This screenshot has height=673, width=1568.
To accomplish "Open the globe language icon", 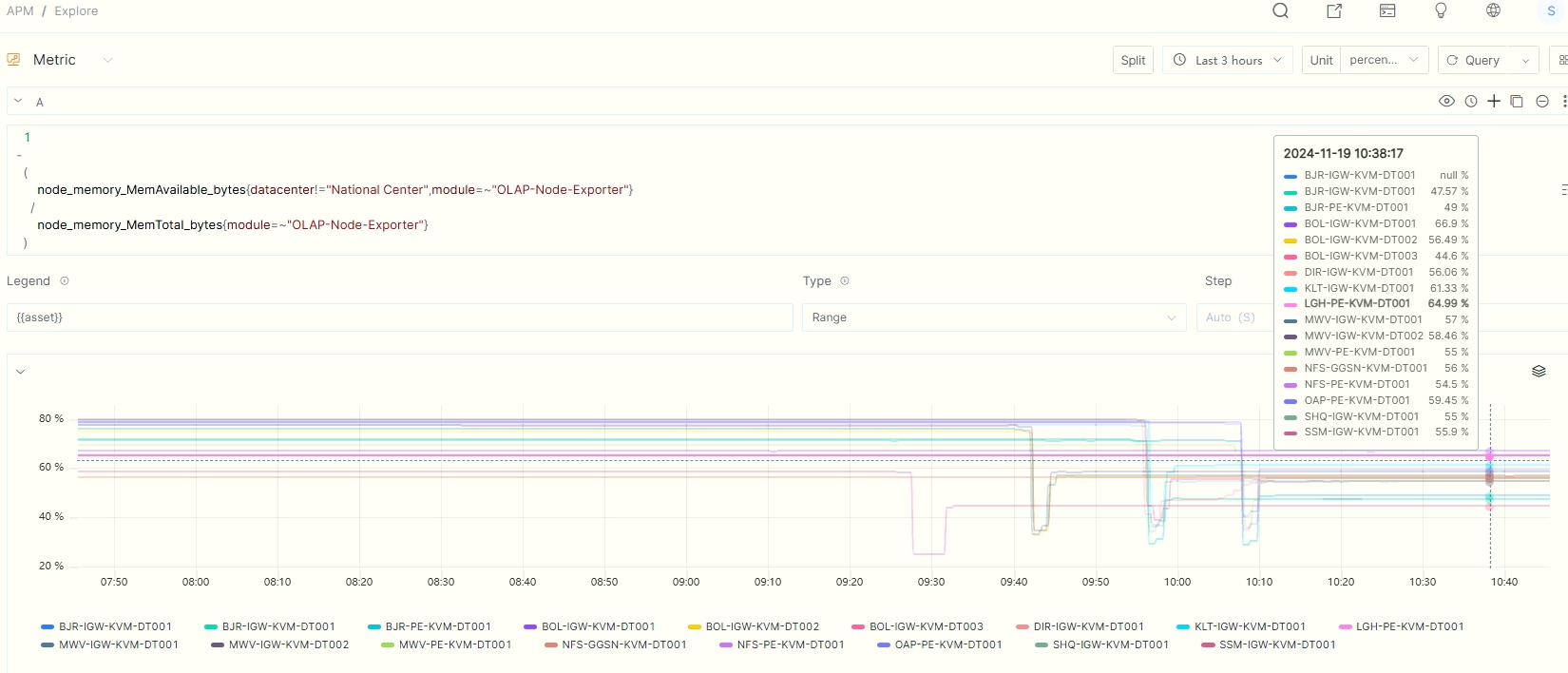I will click(x=1493, y=11).
